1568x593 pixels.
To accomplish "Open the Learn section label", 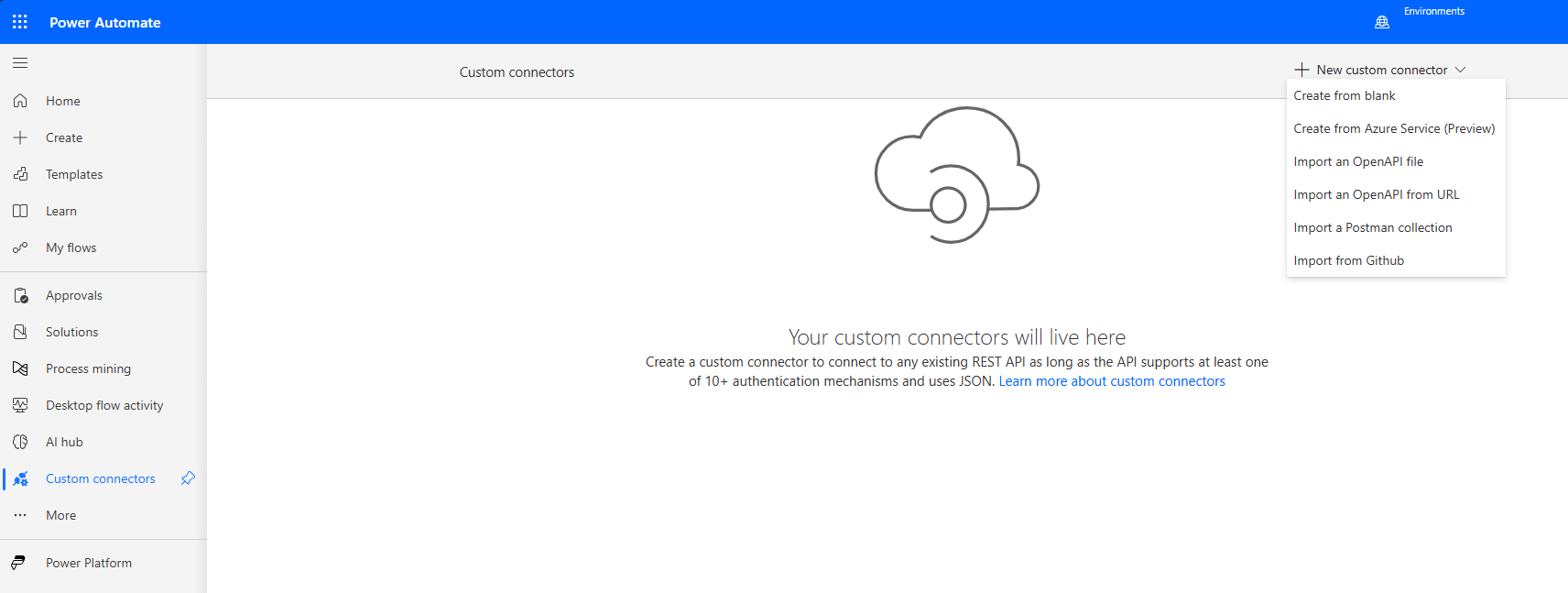I will 61,211.
